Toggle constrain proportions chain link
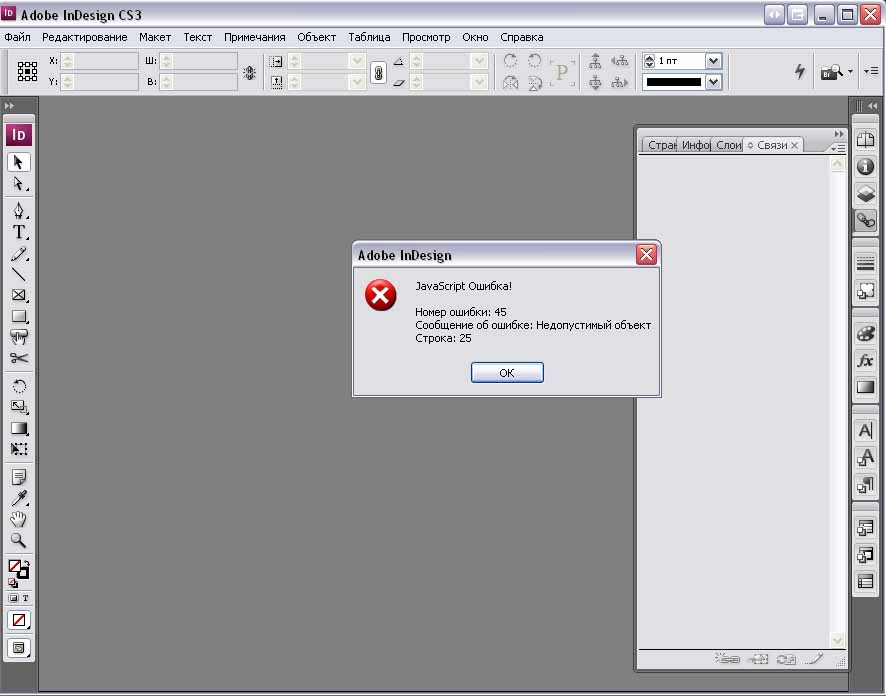 coord(378,73)
